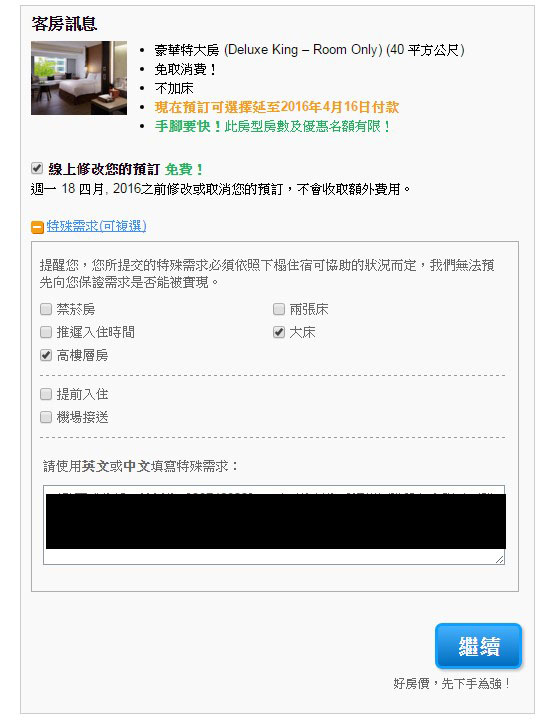Click the orange deferred payment notice text
558x722 pixels.
point(277,107)
